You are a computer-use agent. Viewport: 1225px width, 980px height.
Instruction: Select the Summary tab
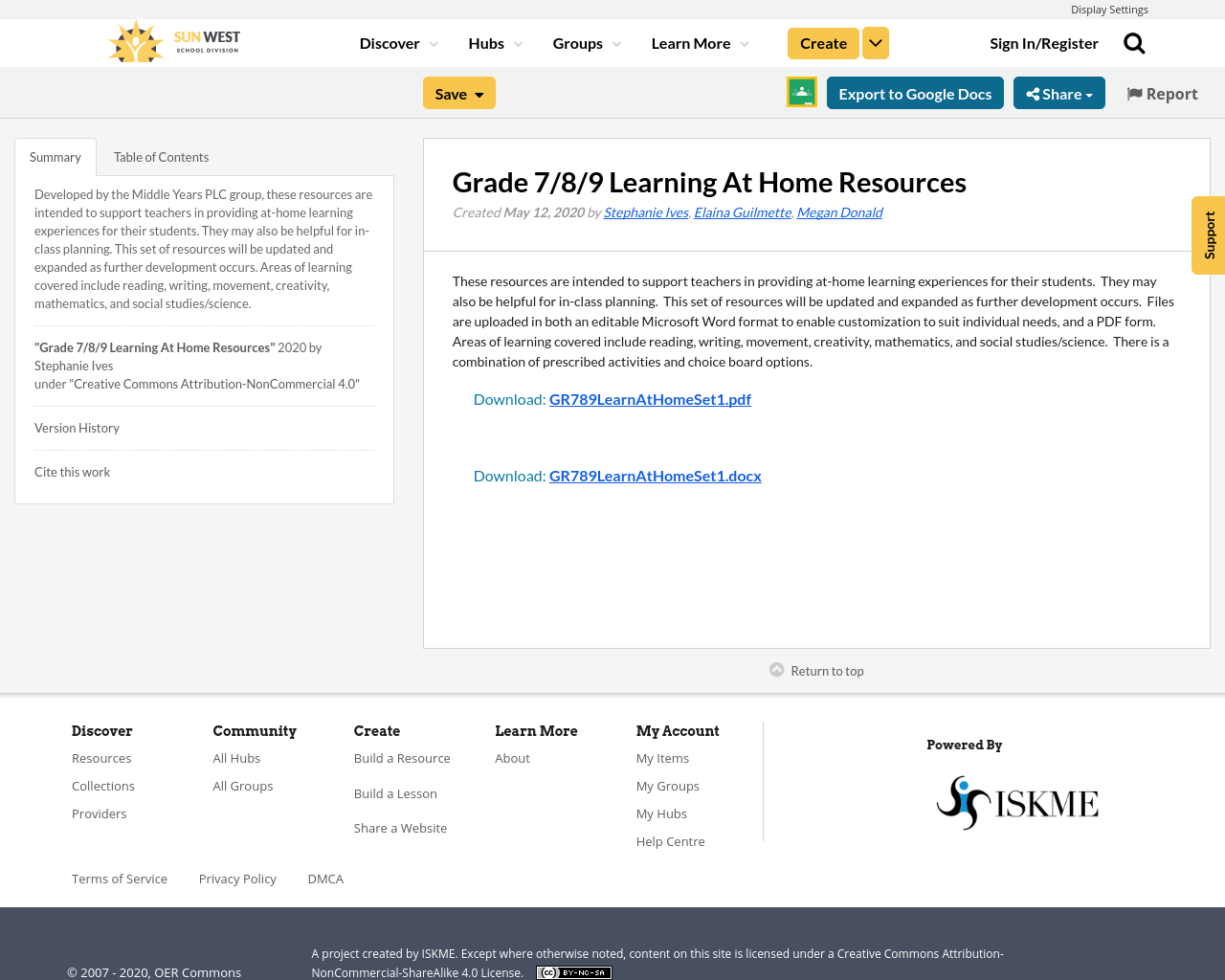tap(55, 155)
